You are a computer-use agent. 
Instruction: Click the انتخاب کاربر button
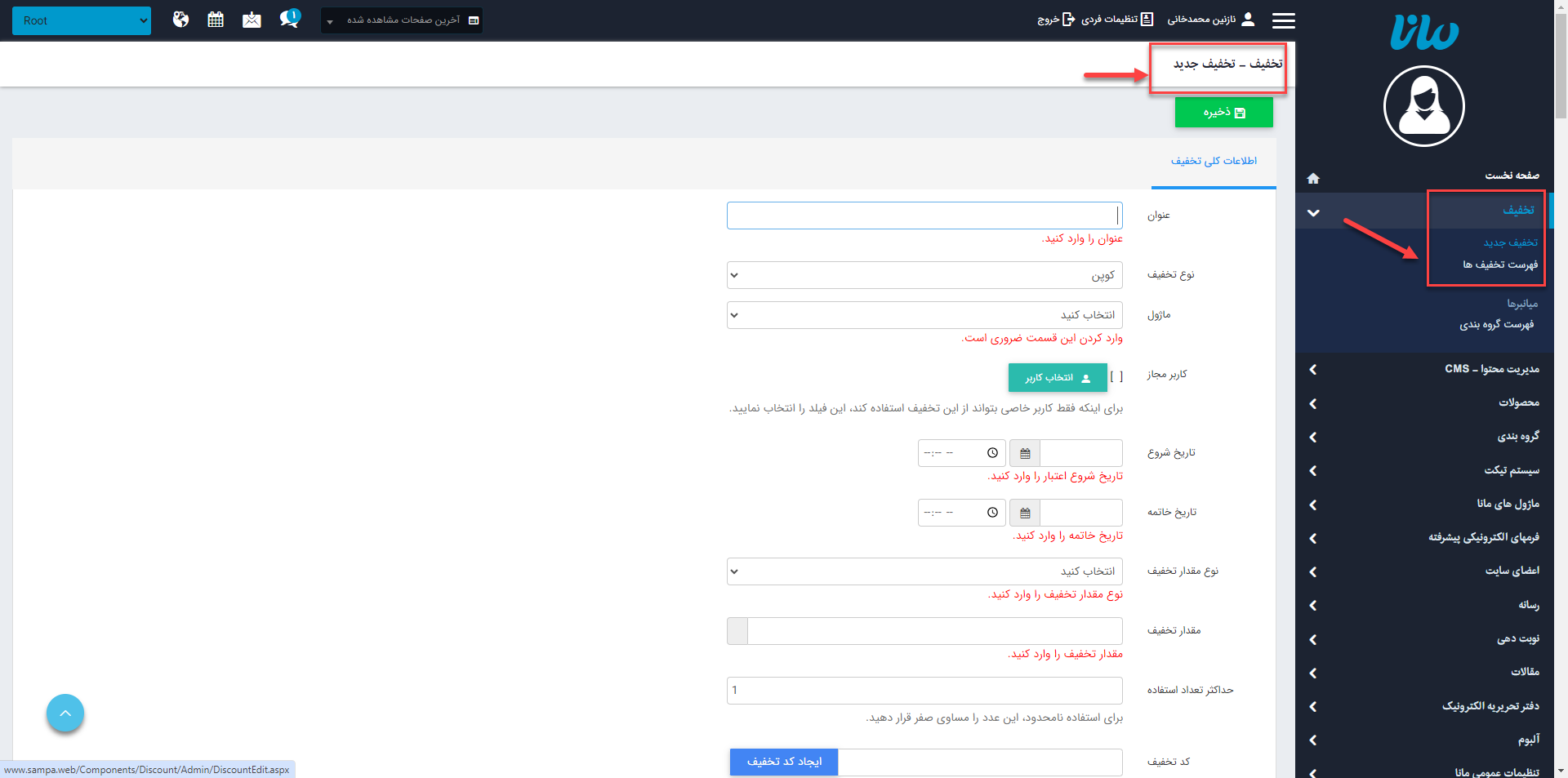1058,377
